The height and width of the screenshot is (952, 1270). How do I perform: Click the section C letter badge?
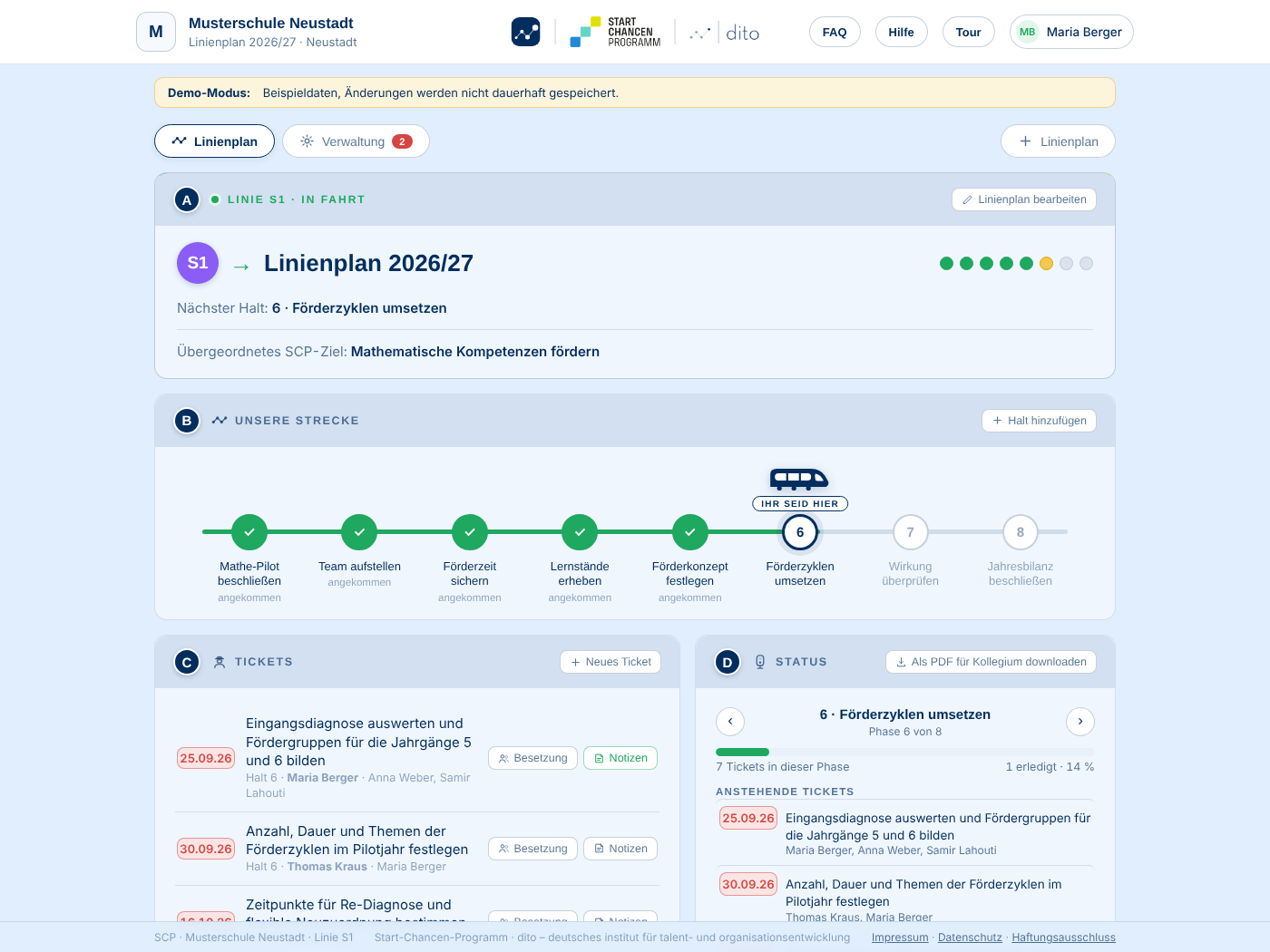[x=187, y=662]
